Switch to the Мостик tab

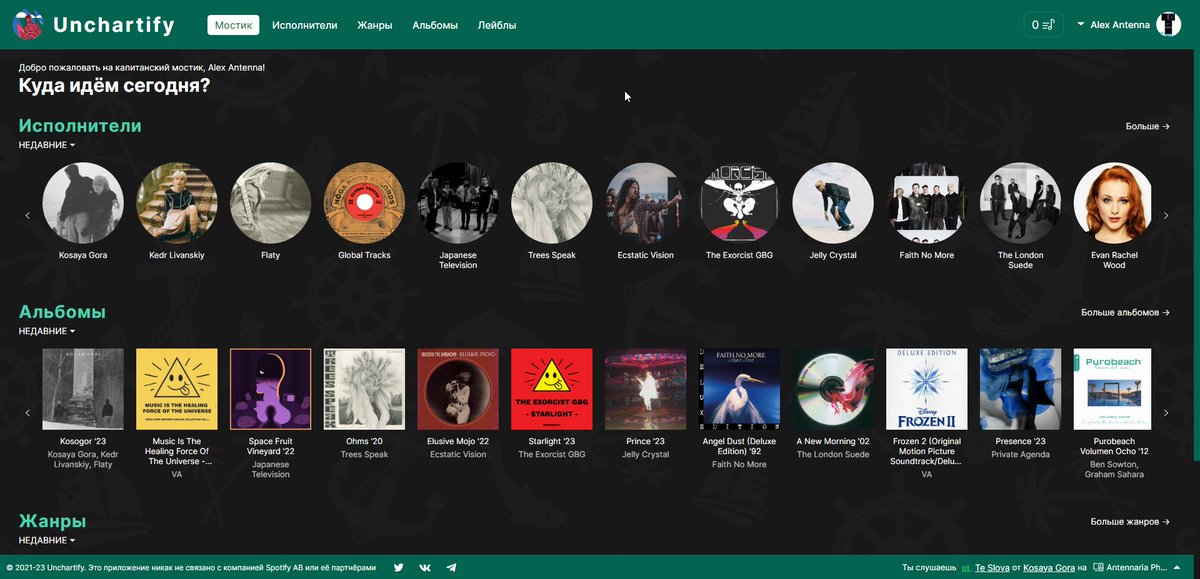(x=233, y=25)
